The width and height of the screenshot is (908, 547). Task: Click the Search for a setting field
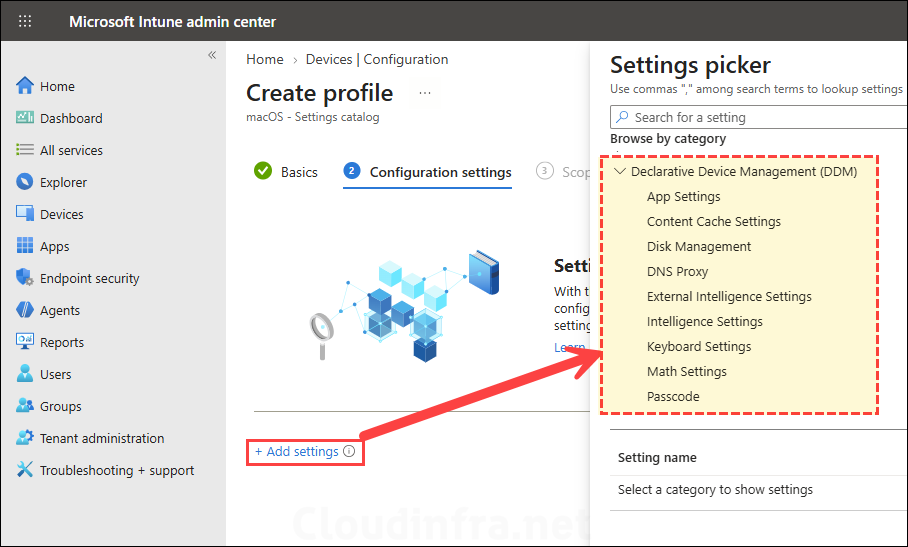coord(759,117)
